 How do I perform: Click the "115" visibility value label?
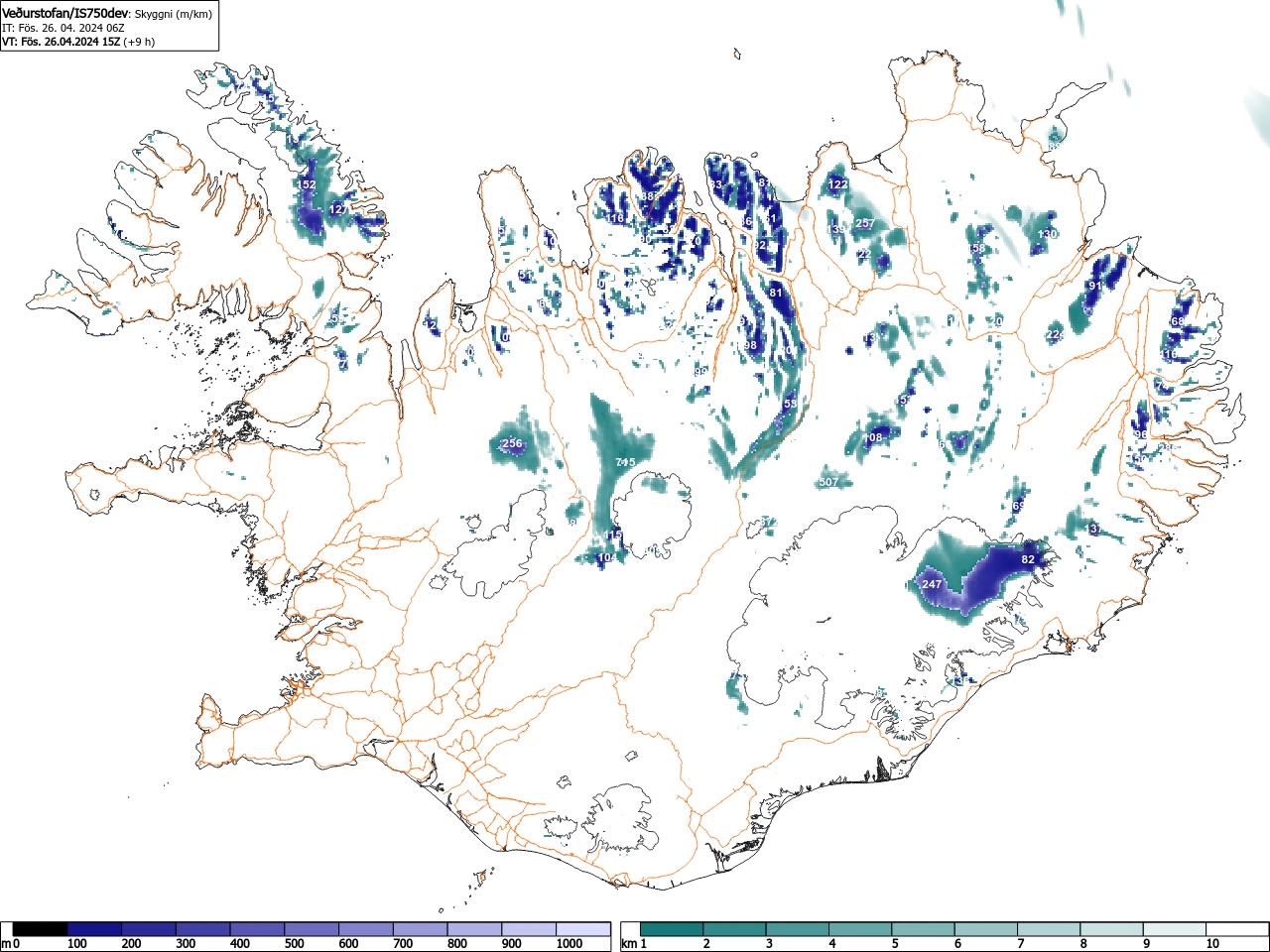(x=613, y=535)
